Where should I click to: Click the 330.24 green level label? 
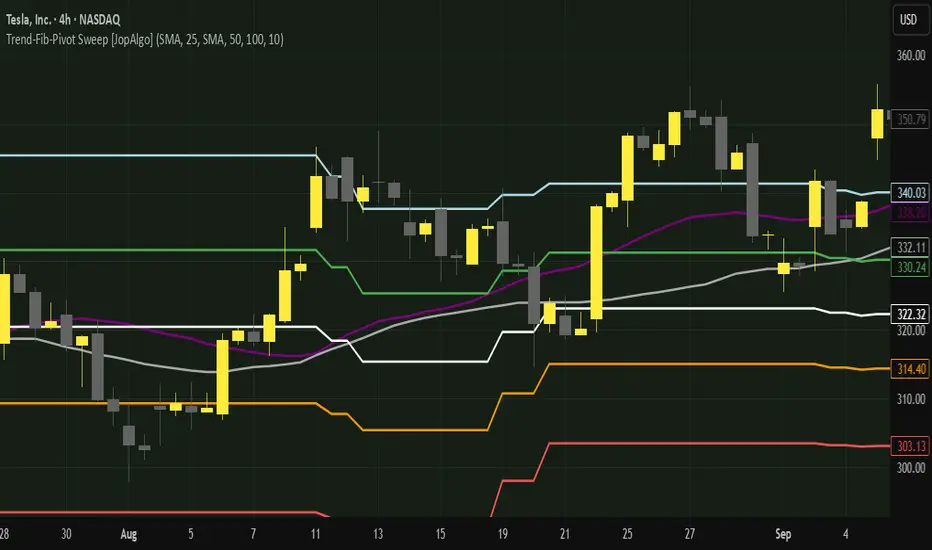pyautogui.click(x=911, y=268)
